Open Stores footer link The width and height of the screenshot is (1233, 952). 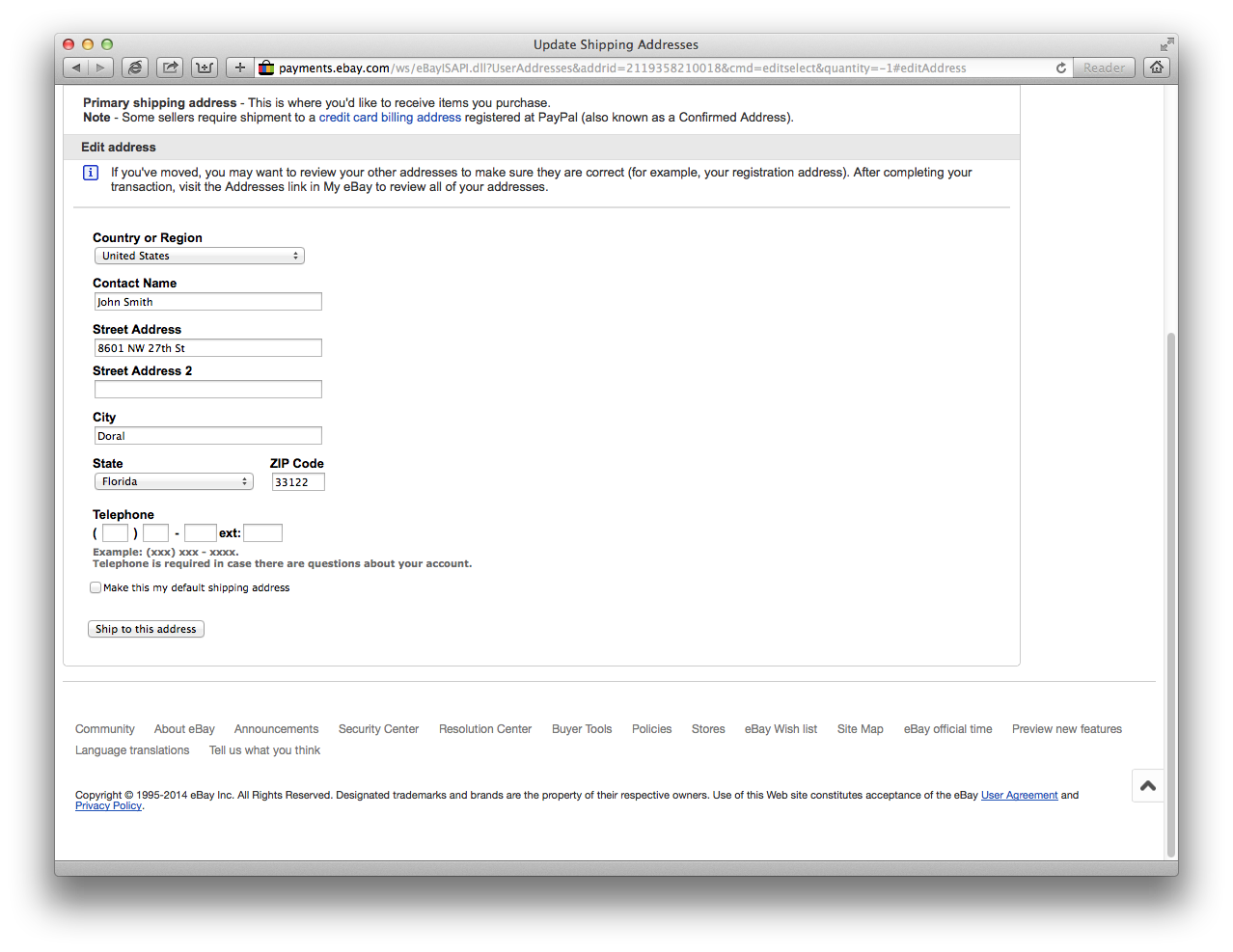point(708,729)
